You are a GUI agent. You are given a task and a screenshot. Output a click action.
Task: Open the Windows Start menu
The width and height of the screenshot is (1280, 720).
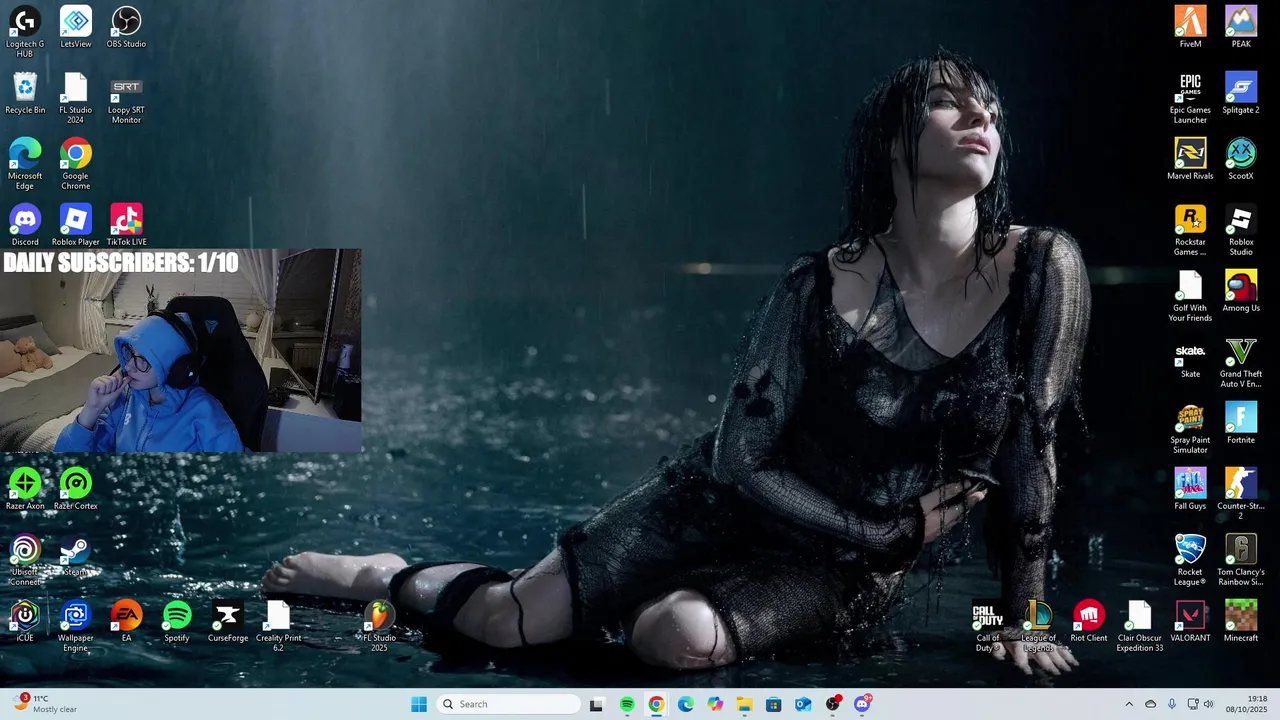[x=419, y=704]
